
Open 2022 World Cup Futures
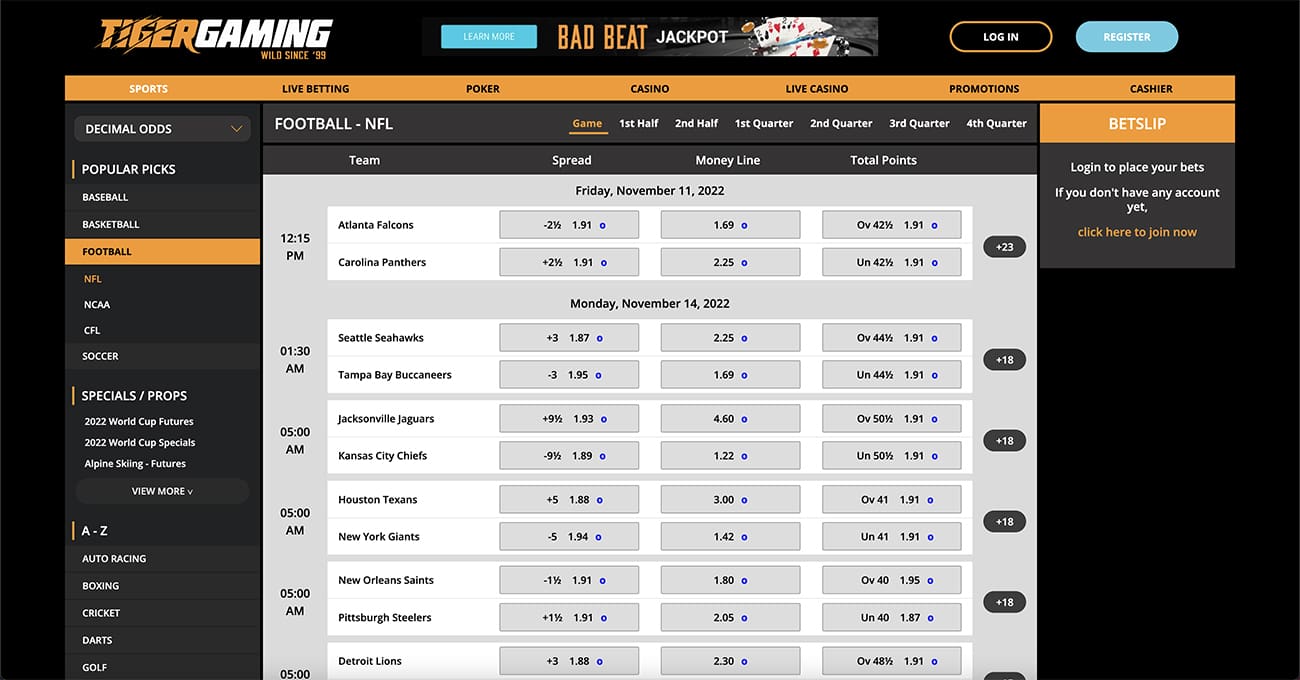click(139, 422)
